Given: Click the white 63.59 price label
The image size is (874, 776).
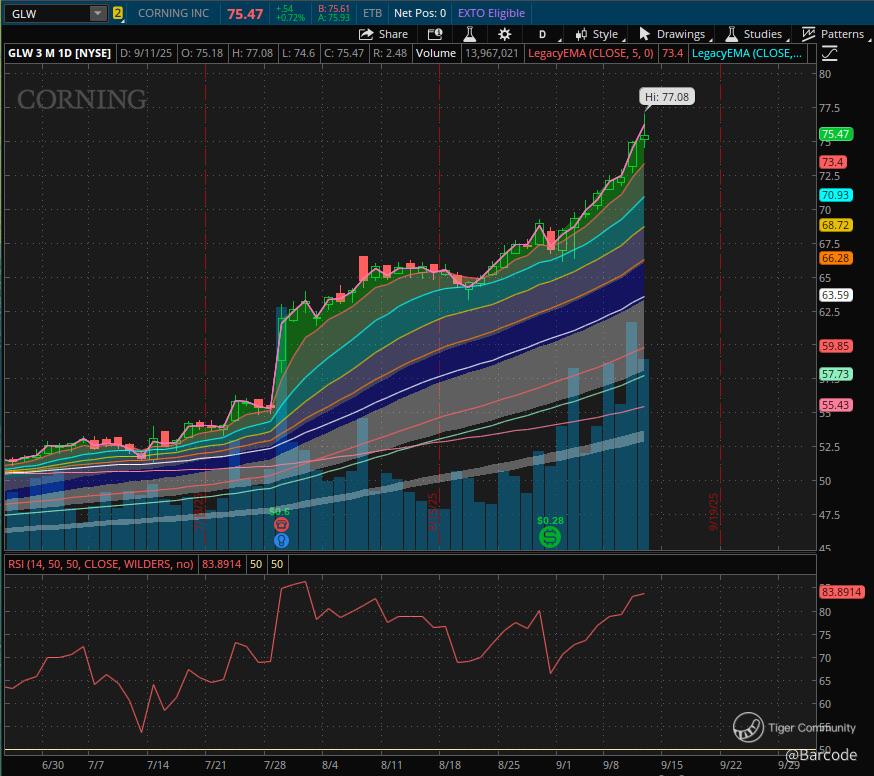Looking at the screenshot, I should (835, 295).
